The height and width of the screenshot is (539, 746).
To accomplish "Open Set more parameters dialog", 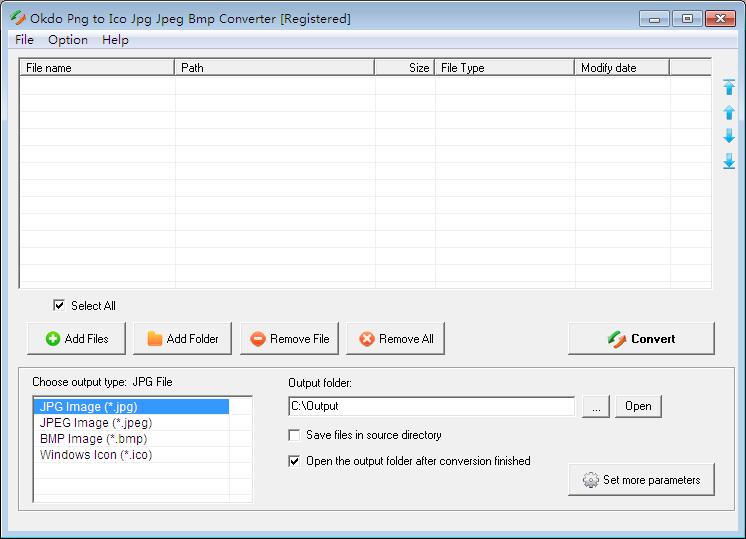I will pos(641,480).
